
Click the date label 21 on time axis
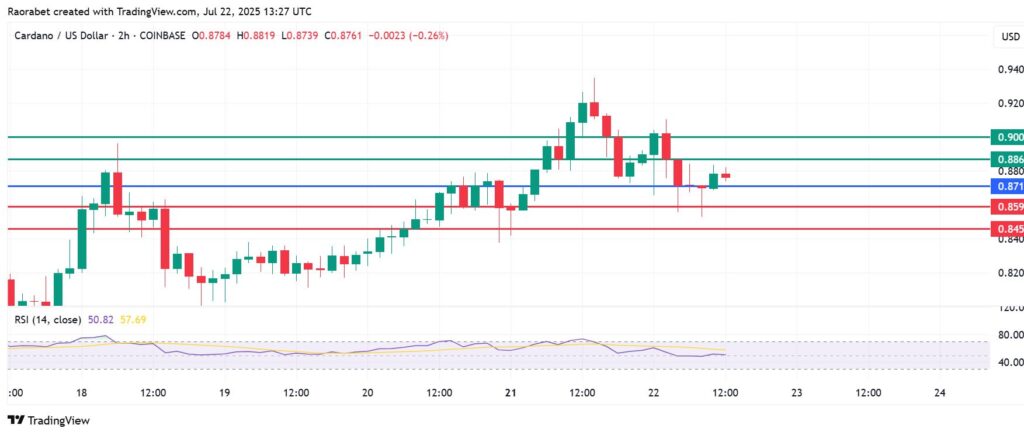[x=510, y=393]
